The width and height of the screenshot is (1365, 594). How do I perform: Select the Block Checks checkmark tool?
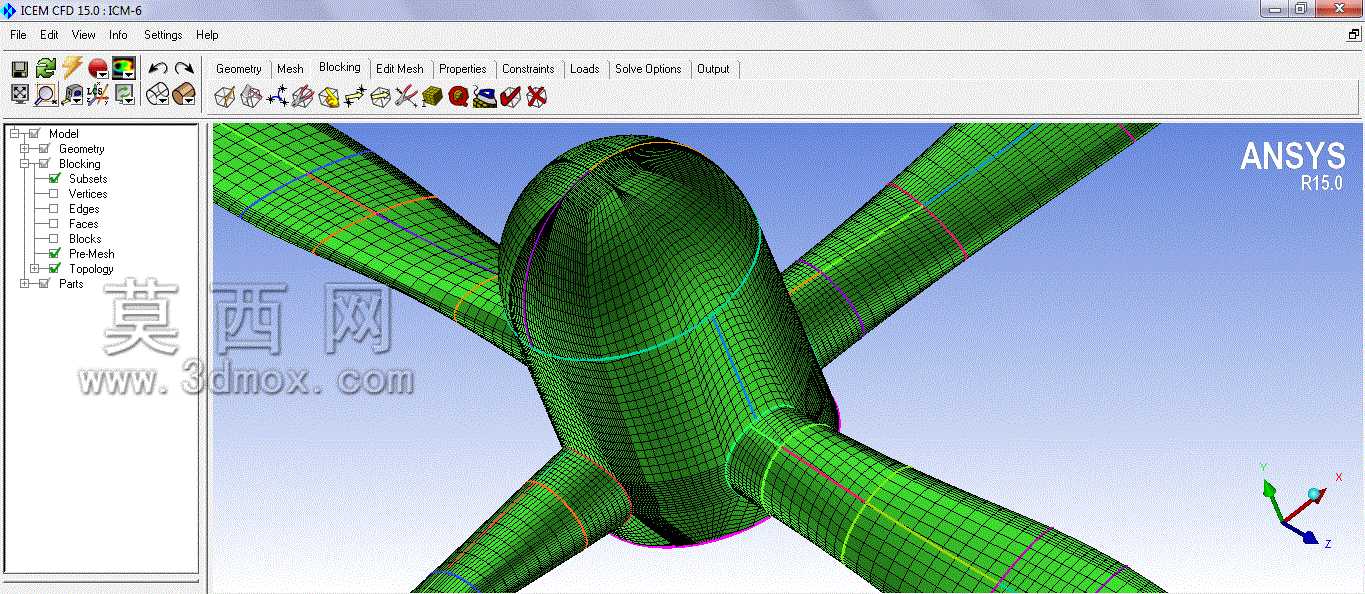point(511,97)
